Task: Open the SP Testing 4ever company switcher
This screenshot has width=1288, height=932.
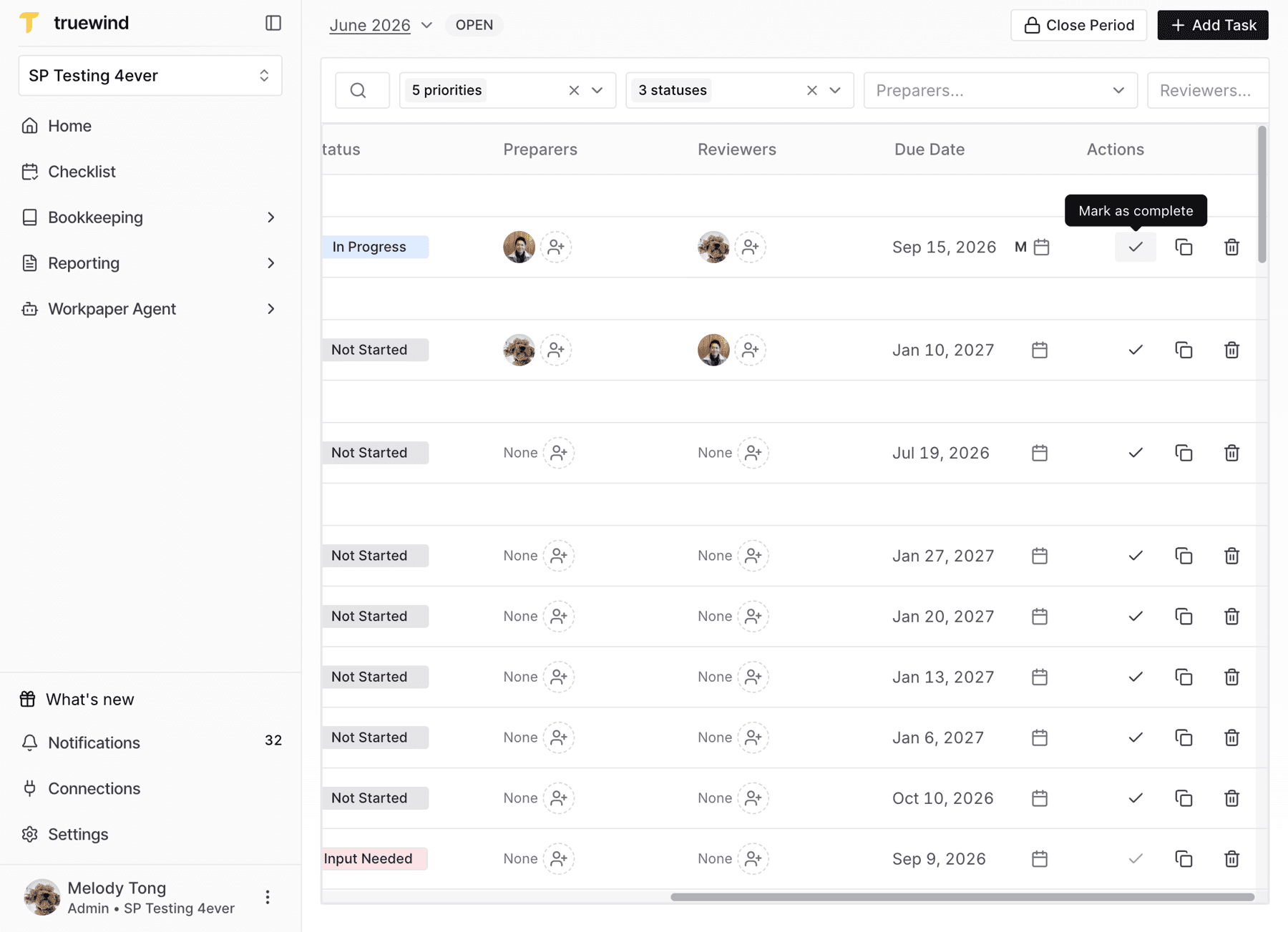Action: tap(150, 75)
